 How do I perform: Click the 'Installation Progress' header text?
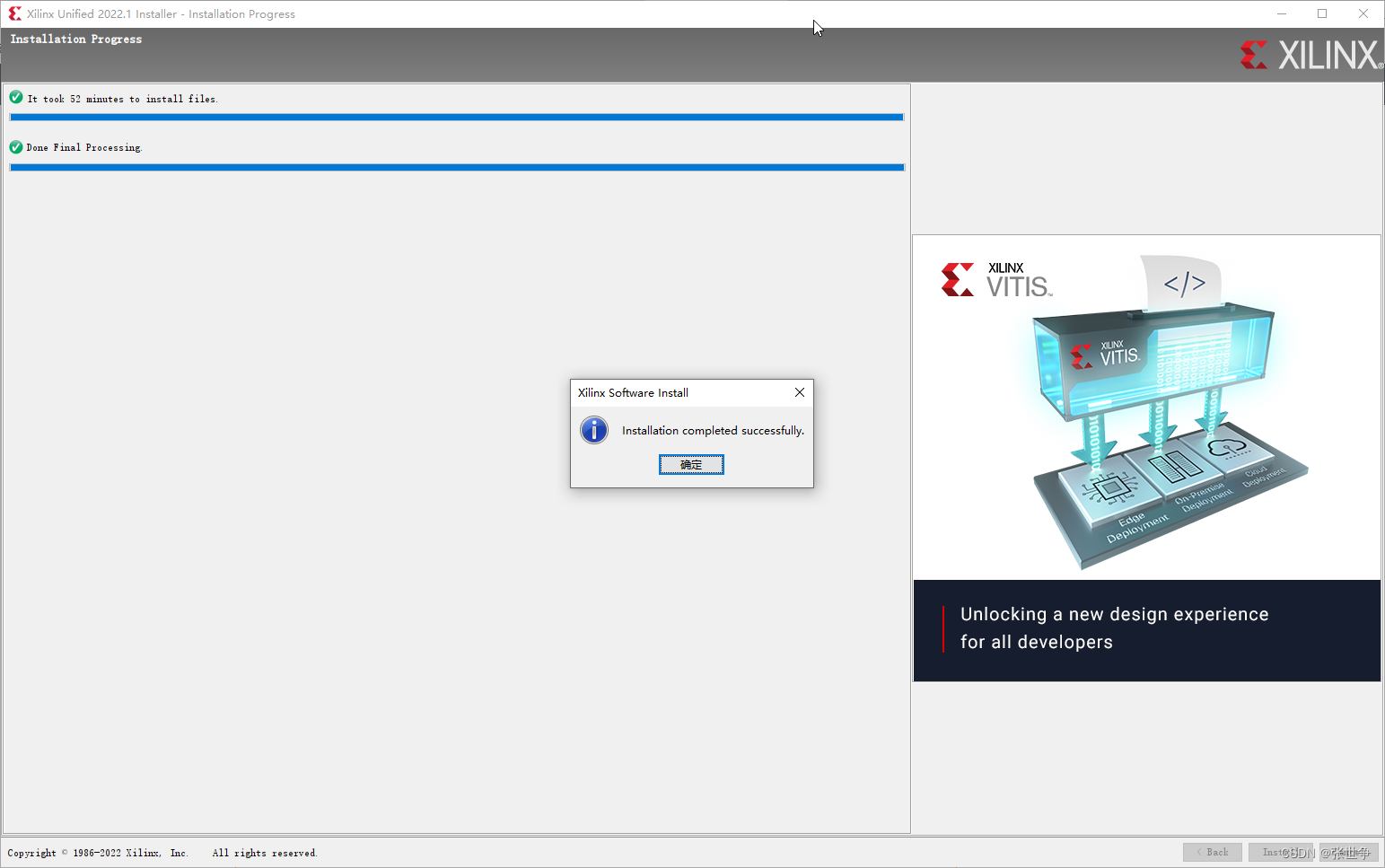[x=76, y=39]
